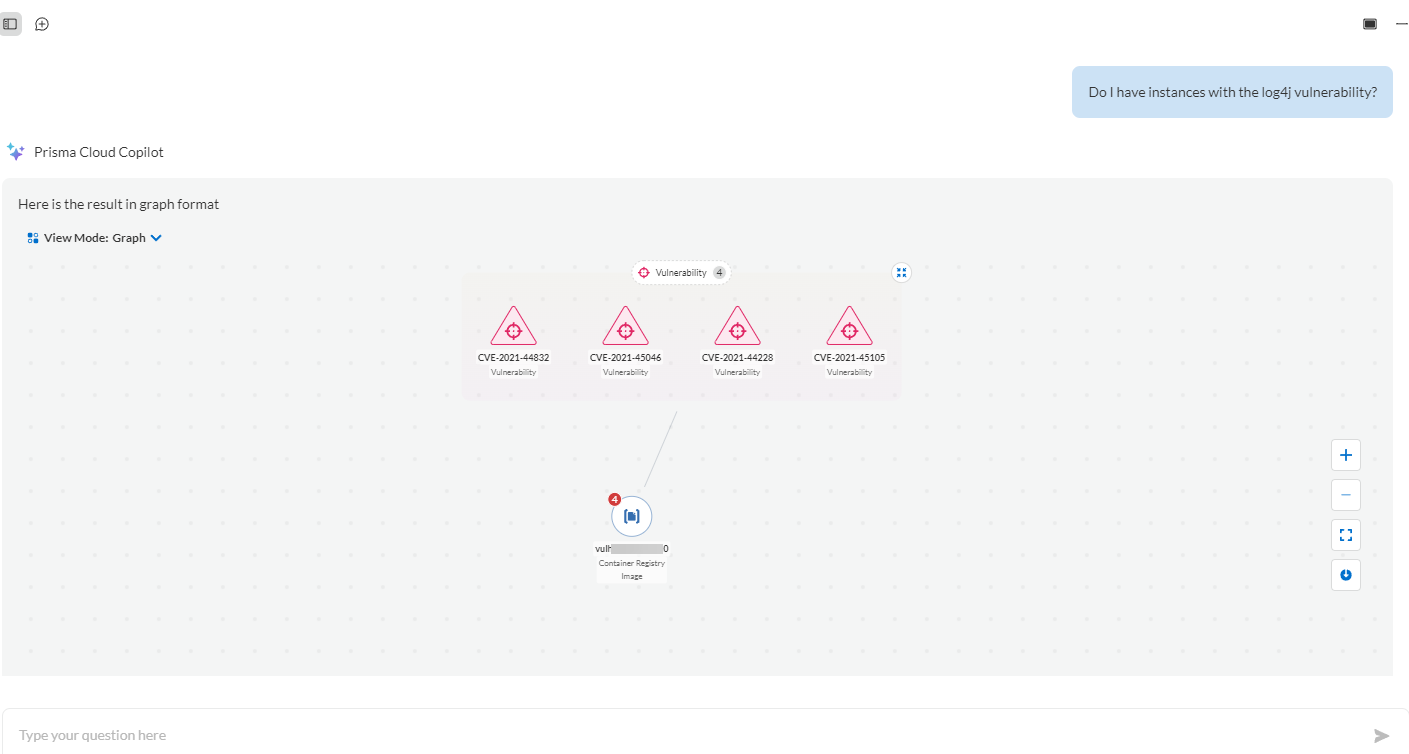Click the log4j vulnerability question bubble
The image size is (1409, 754).
[x=1232, y=92]
